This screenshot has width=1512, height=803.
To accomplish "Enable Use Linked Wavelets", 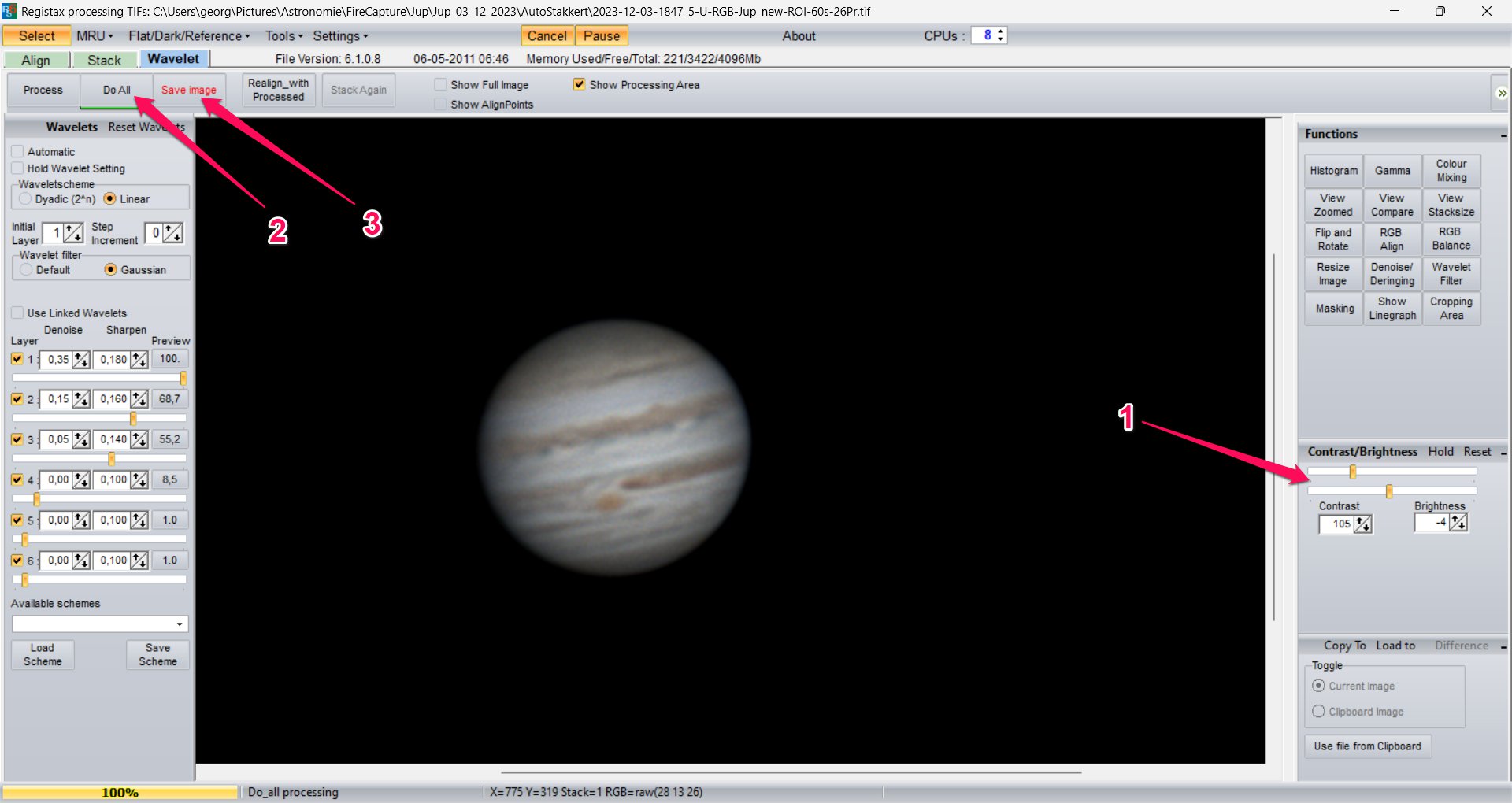I will tap(17, 313).
